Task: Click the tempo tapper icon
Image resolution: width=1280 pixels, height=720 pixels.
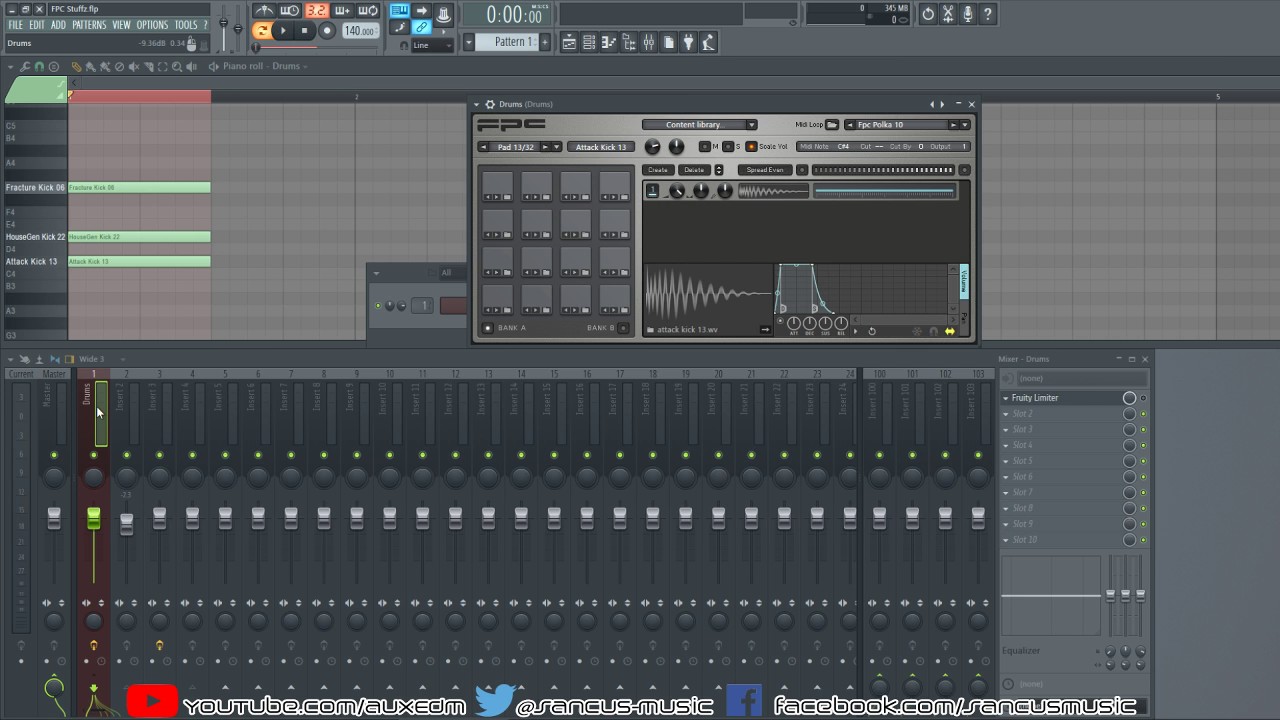Action: [708, 42]
